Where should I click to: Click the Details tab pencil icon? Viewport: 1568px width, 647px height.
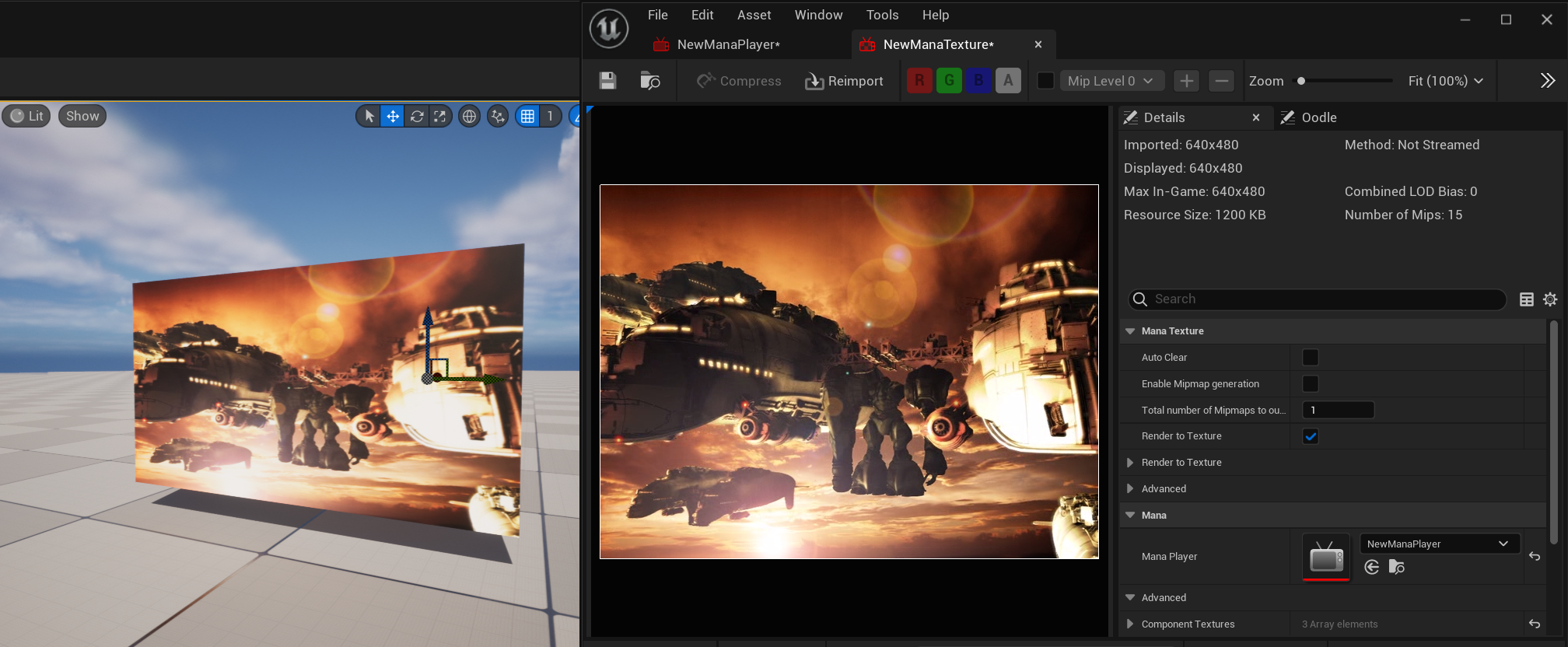pos(1131,117)
